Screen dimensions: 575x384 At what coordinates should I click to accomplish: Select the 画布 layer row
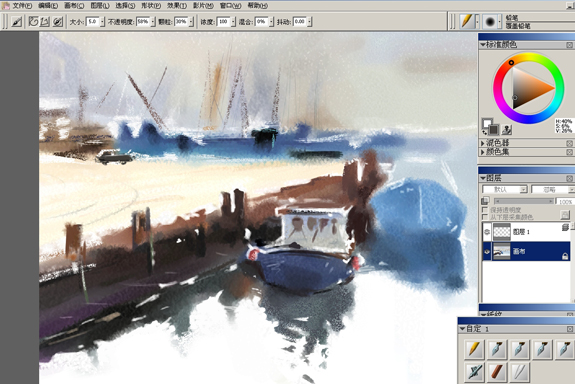527,252
